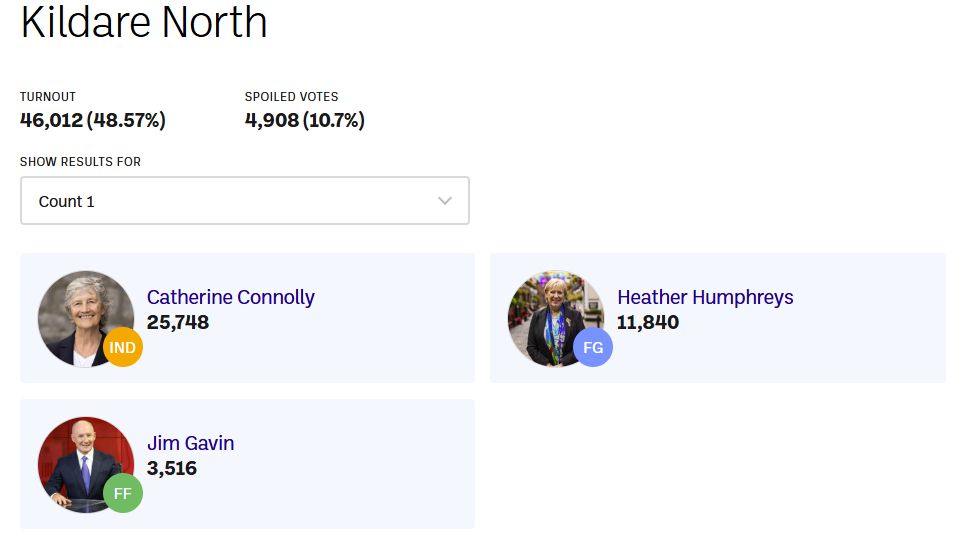Click the FG party badge icon
The width and height of the screenshot is (970, 540).
(593, 347)
